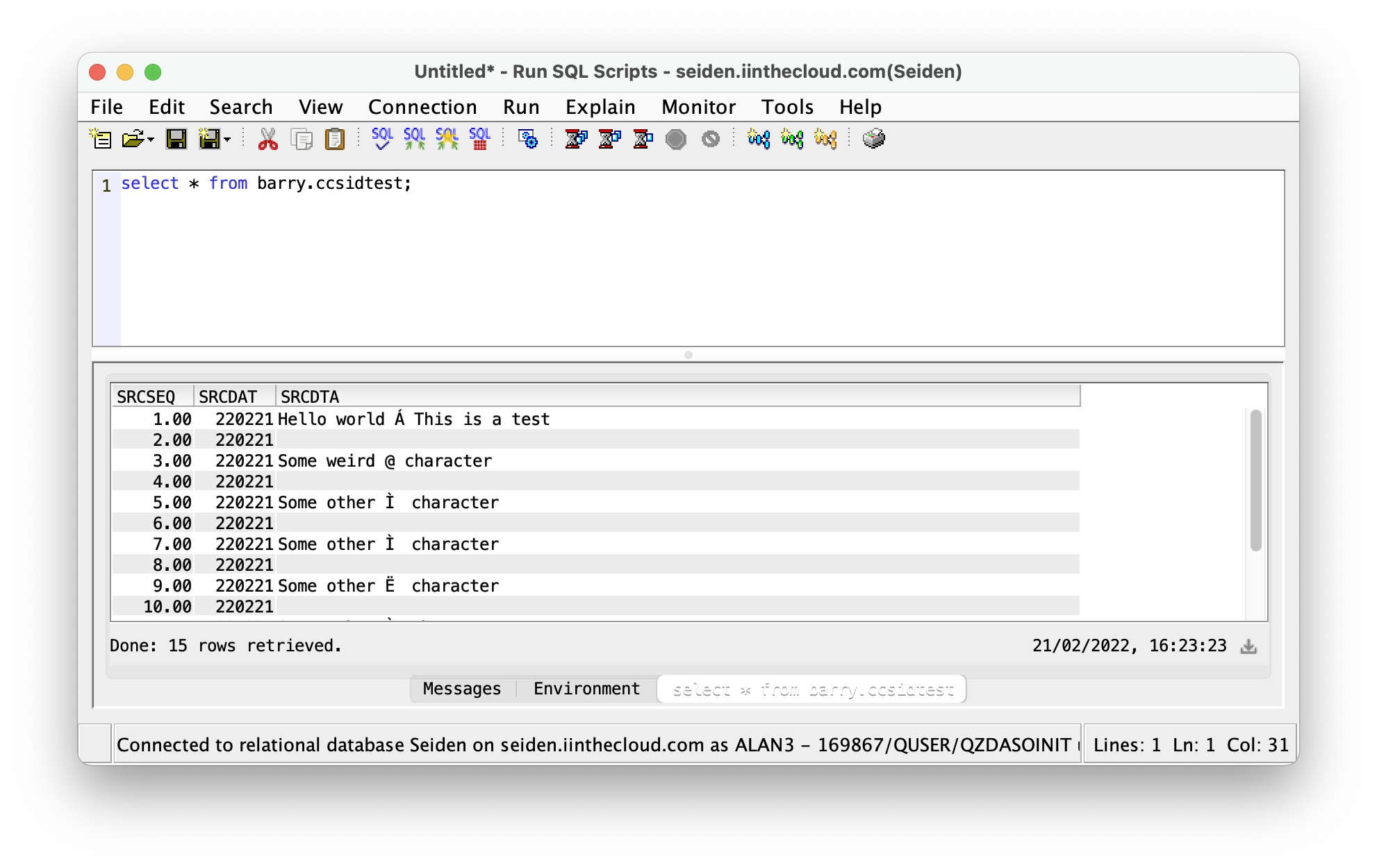Switch to the Messages tab
The width and height of the screenshot is (1377, 868).
point(461,689)
